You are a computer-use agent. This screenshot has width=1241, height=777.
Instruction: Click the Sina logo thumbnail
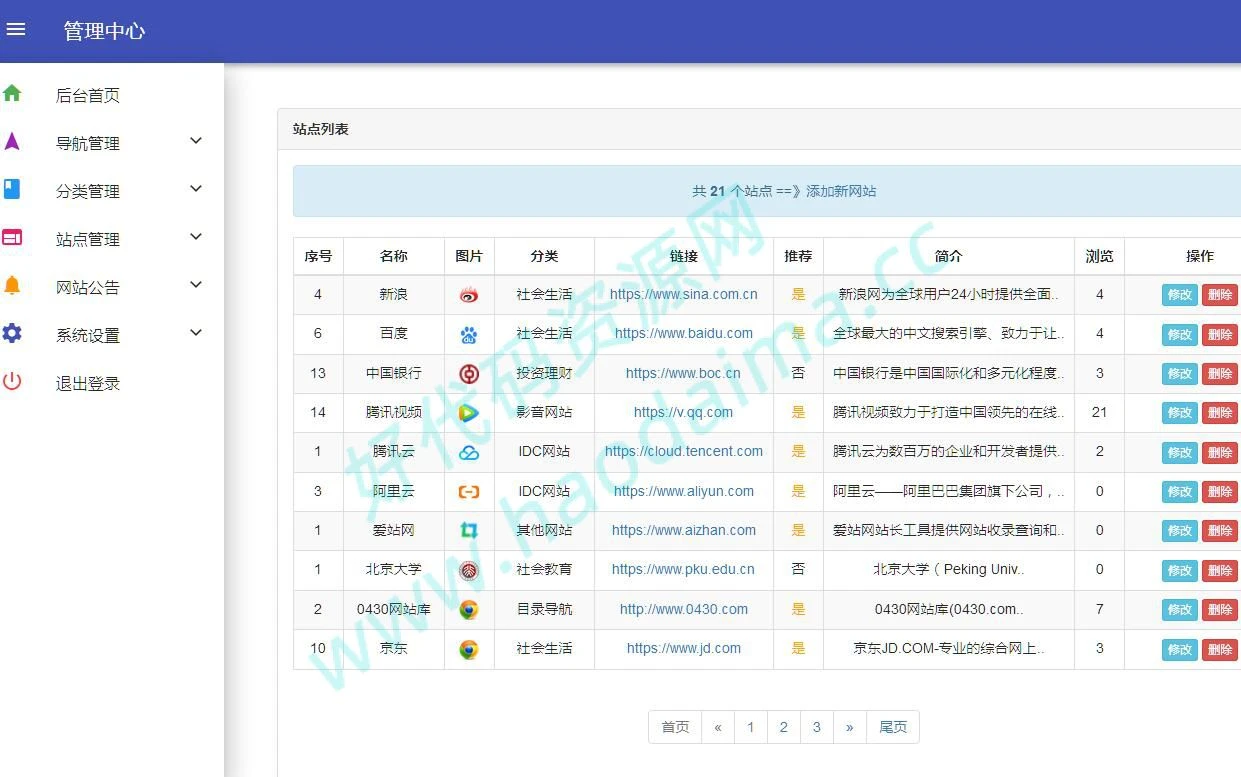point(469,295)
